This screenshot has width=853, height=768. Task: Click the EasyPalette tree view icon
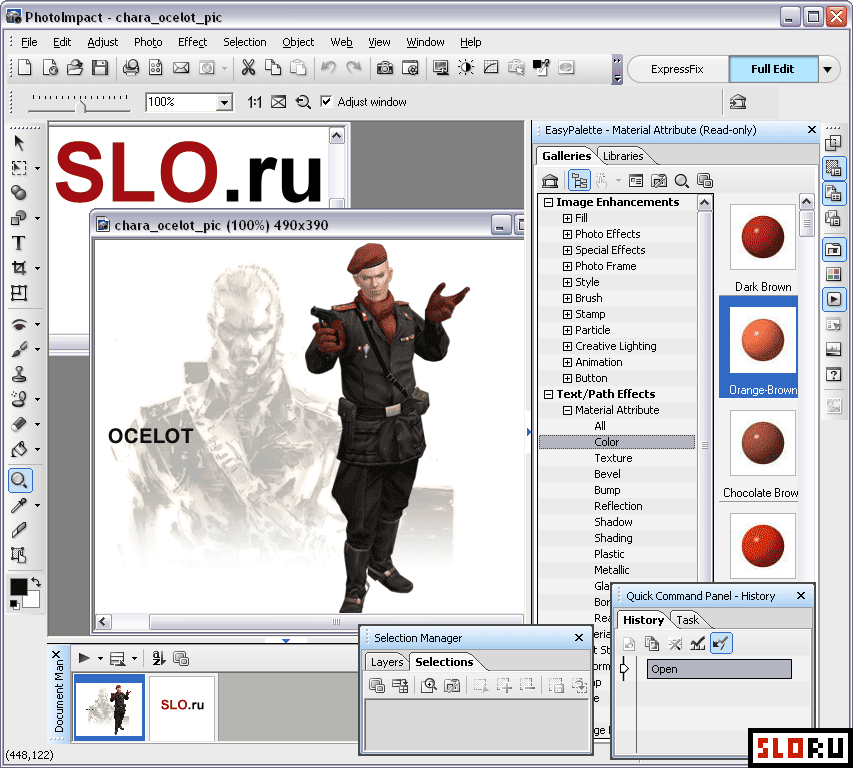coord(579,181)
